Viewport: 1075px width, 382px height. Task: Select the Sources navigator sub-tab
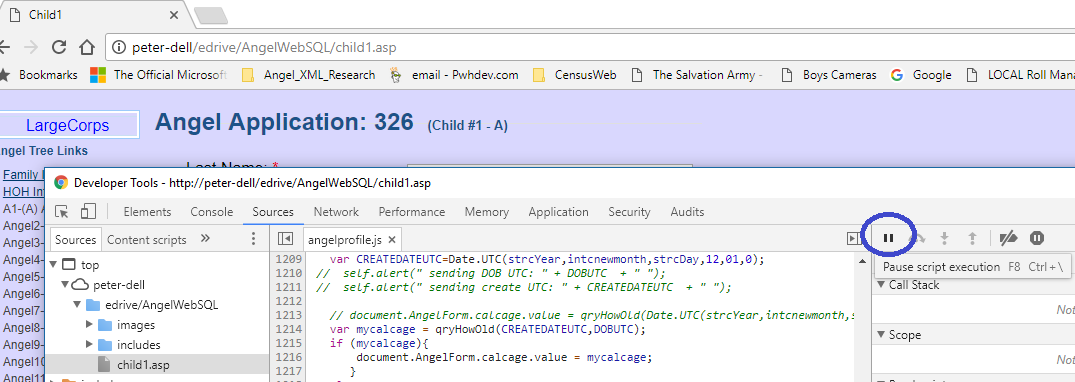pyautogui.click(x=75, y=239)
